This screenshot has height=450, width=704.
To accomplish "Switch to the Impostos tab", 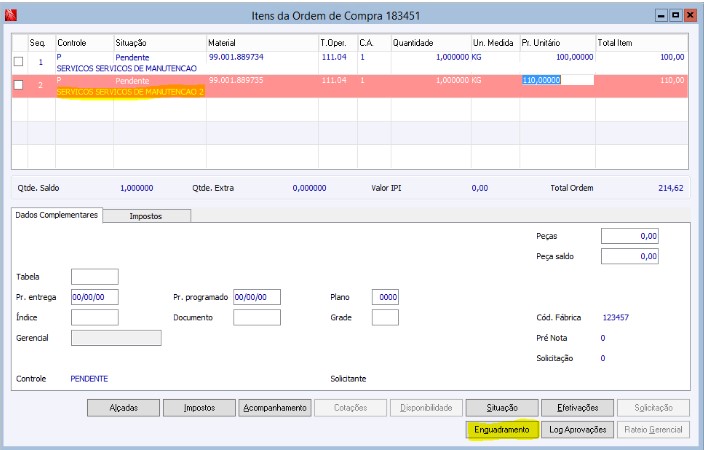I will [146, 216].
